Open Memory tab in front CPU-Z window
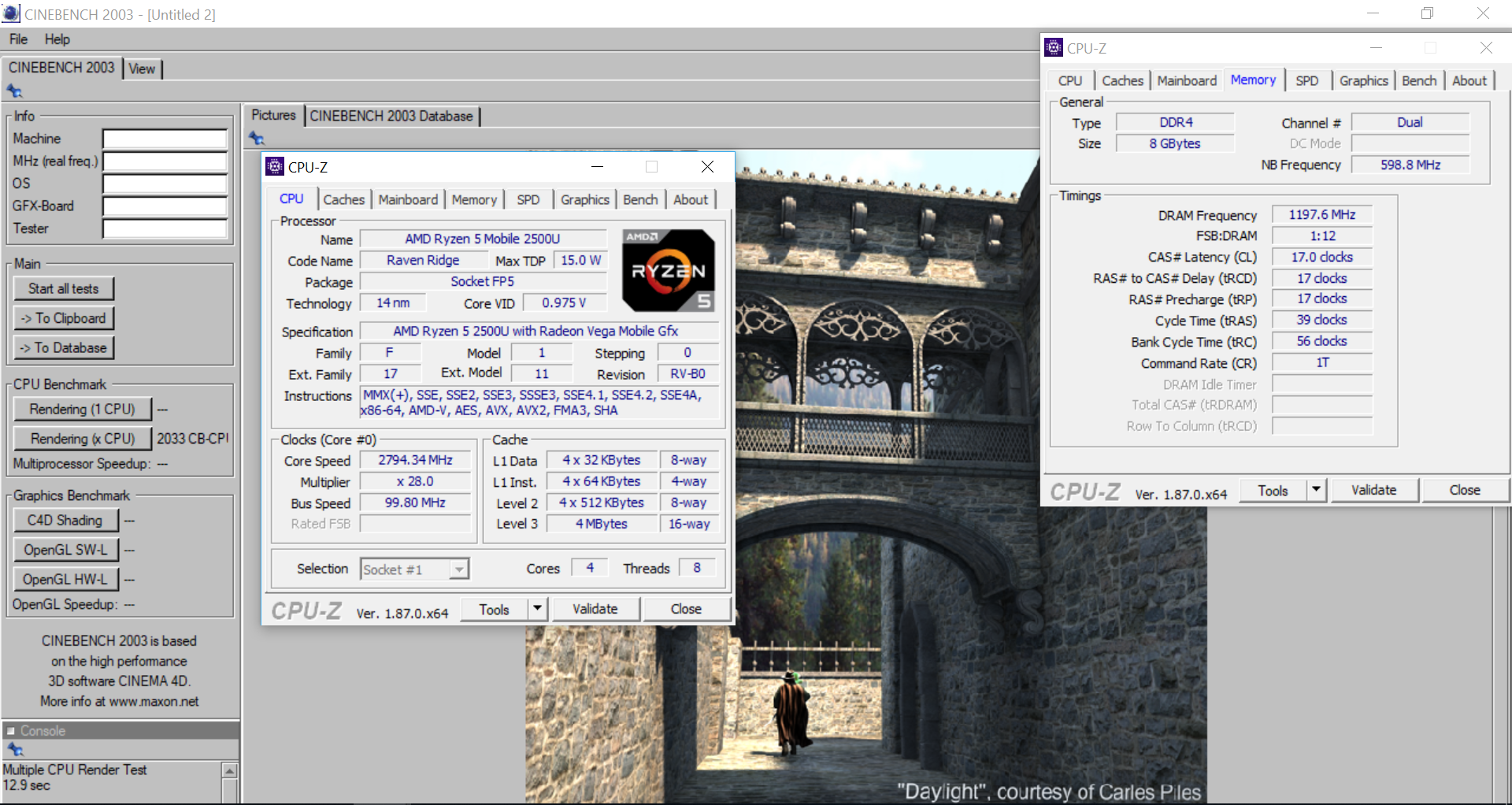The height and width of the screenshot is (805, 1512). click(474, 199)
